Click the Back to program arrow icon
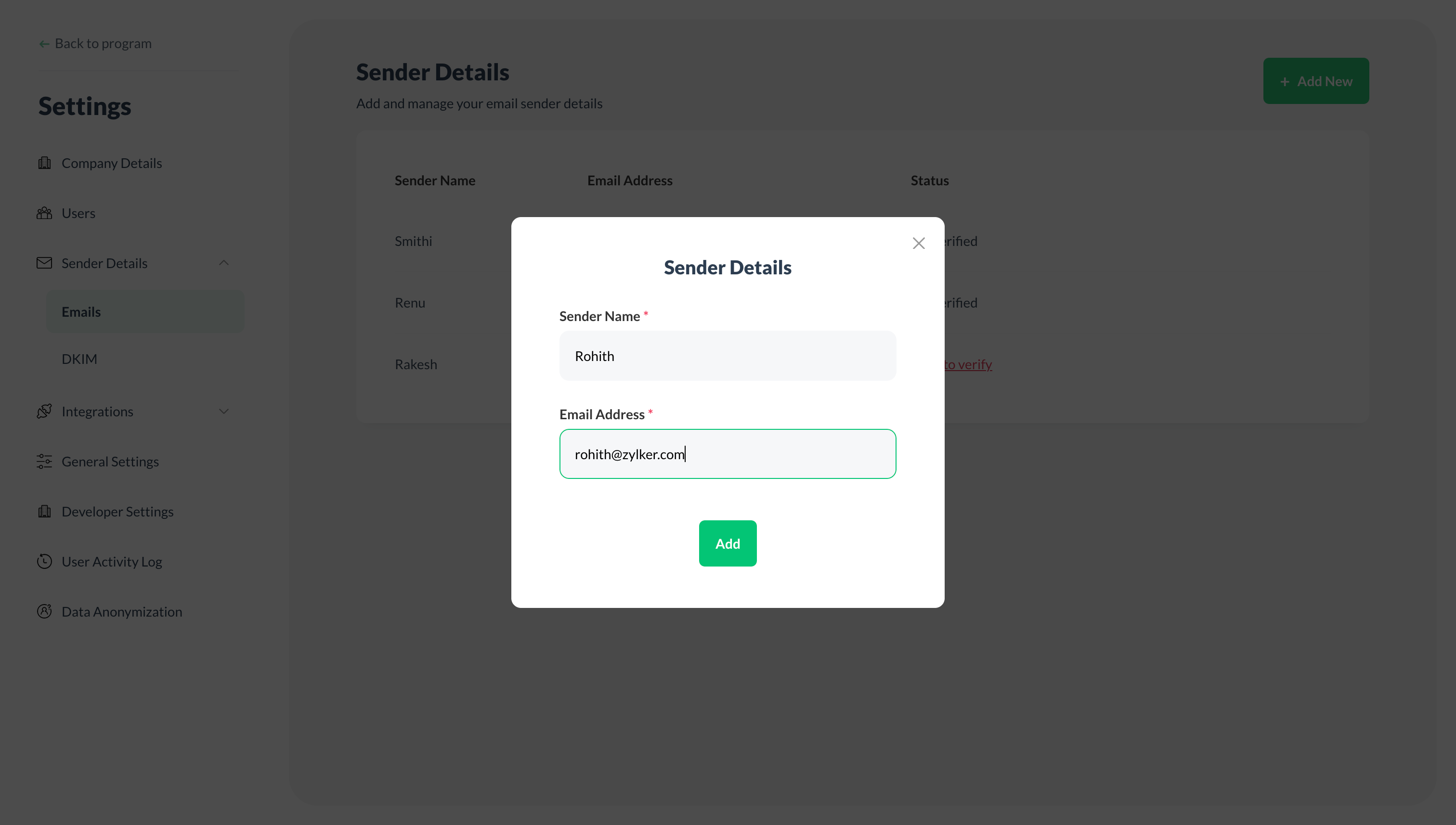 (44, 44)
